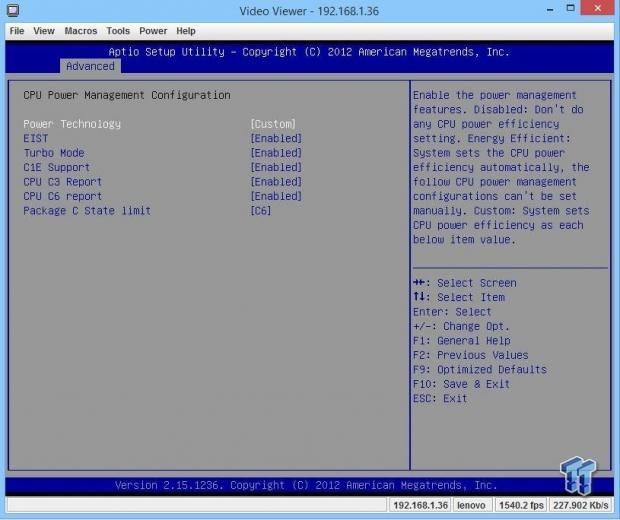Click the Video Viewer window icon
The width and height of the screenshot is (620, 520).
click(13, 10)
